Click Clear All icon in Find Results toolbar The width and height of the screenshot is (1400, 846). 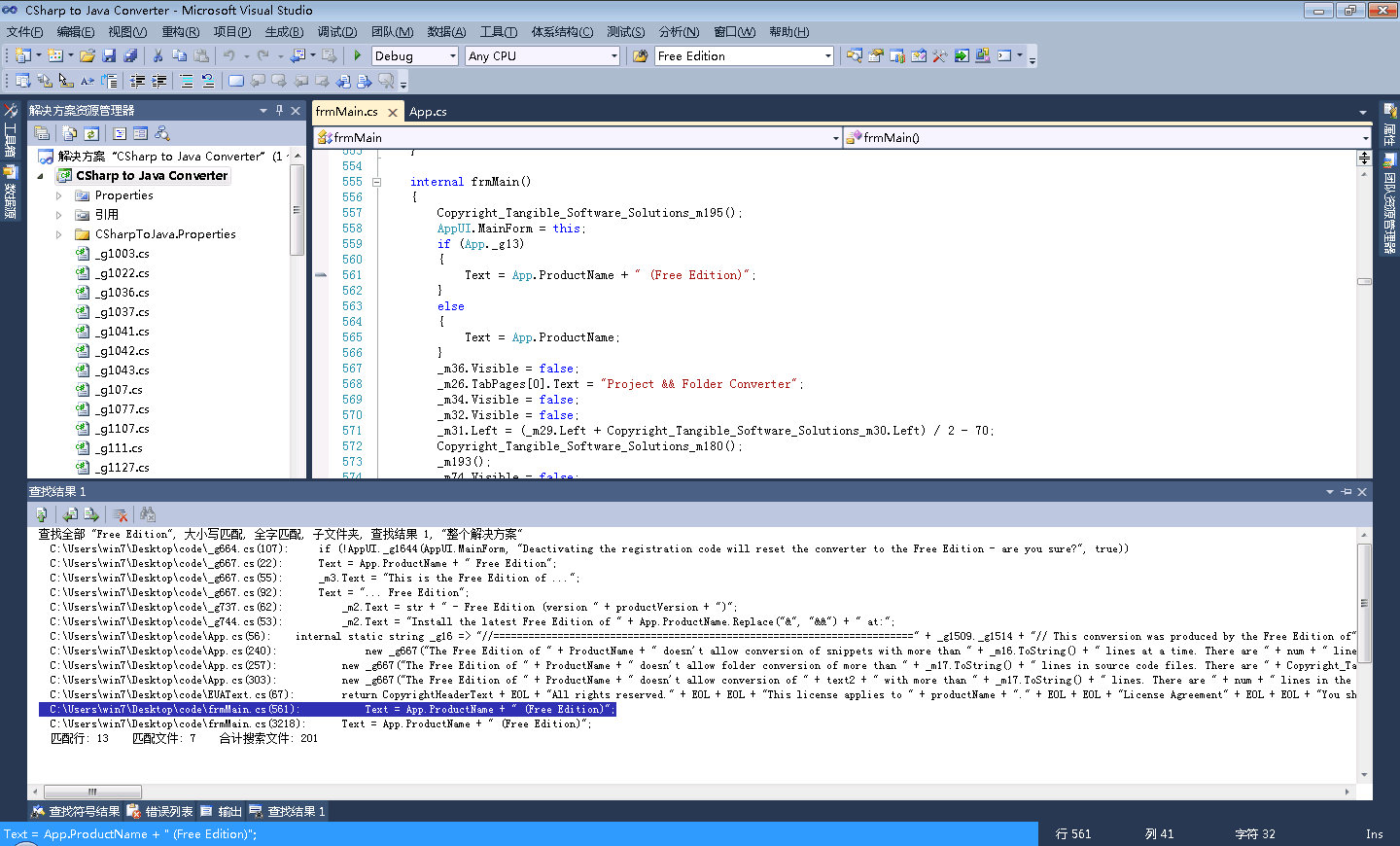(121, 514)
